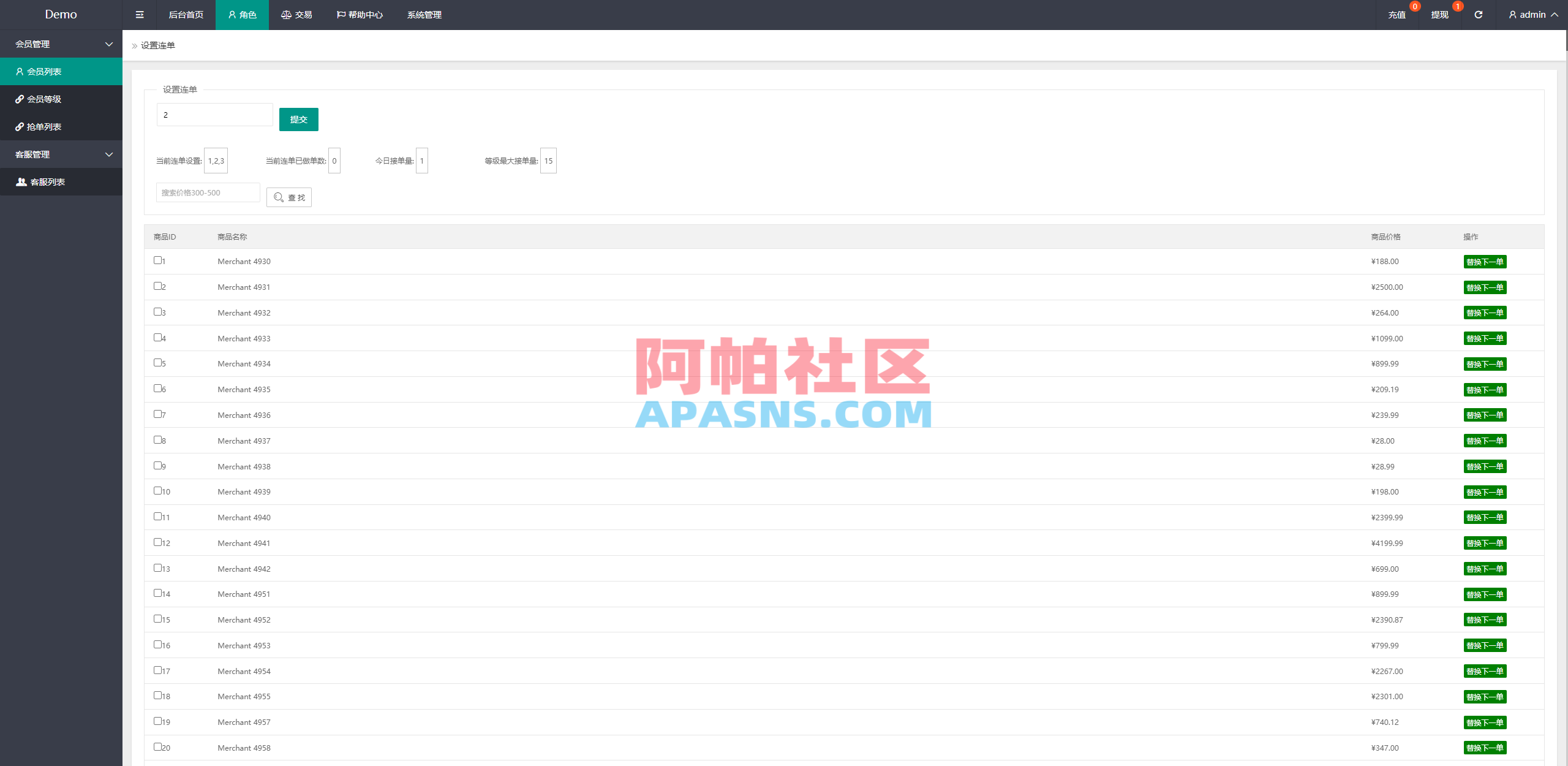Select the person icon beside 会员列表
This screenshot has width=1568, height=766.
click(19, 71)
